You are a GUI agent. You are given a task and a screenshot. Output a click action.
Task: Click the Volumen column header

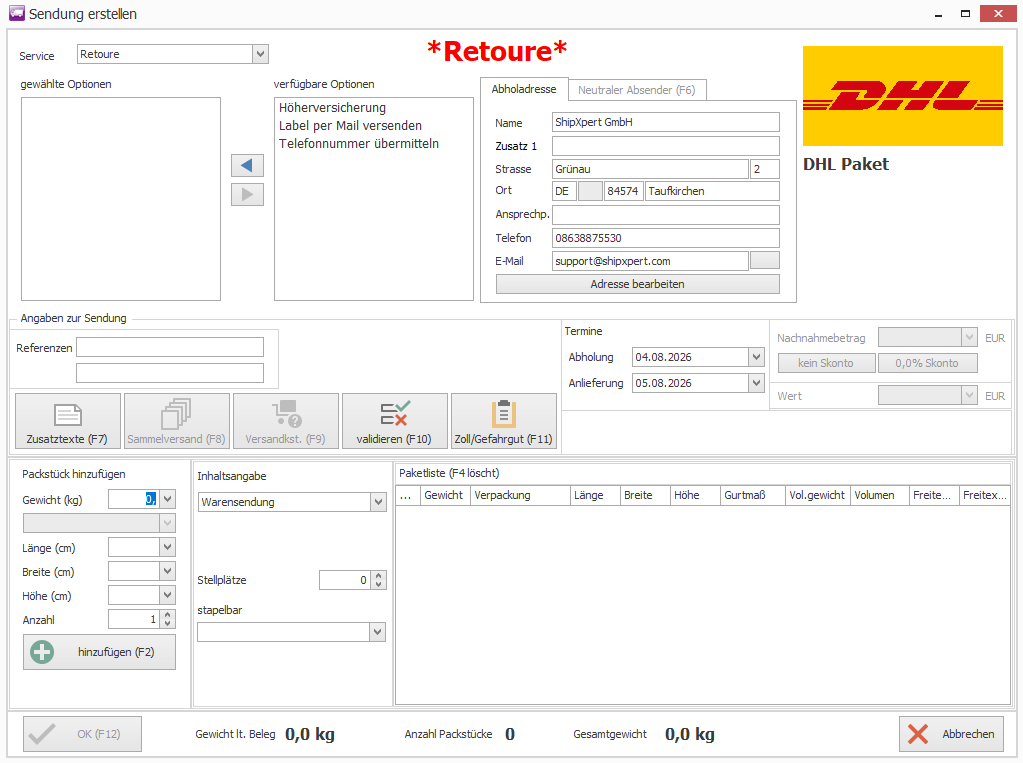(879, 495)
